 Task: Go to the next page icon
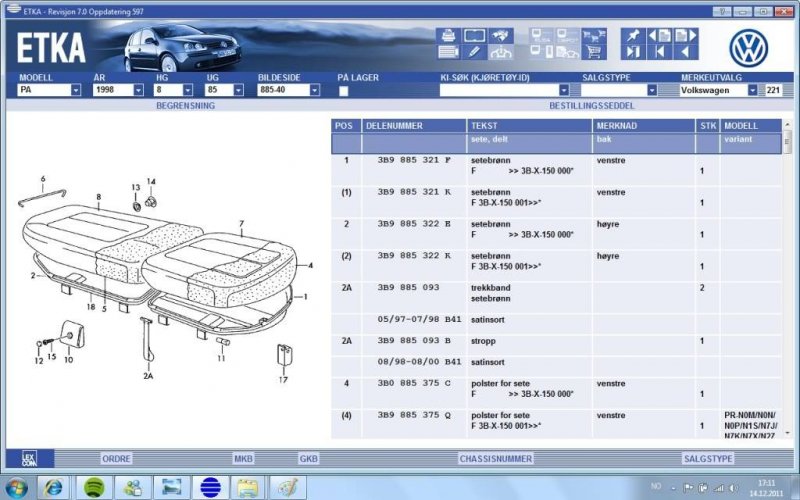tap(685, 35)
